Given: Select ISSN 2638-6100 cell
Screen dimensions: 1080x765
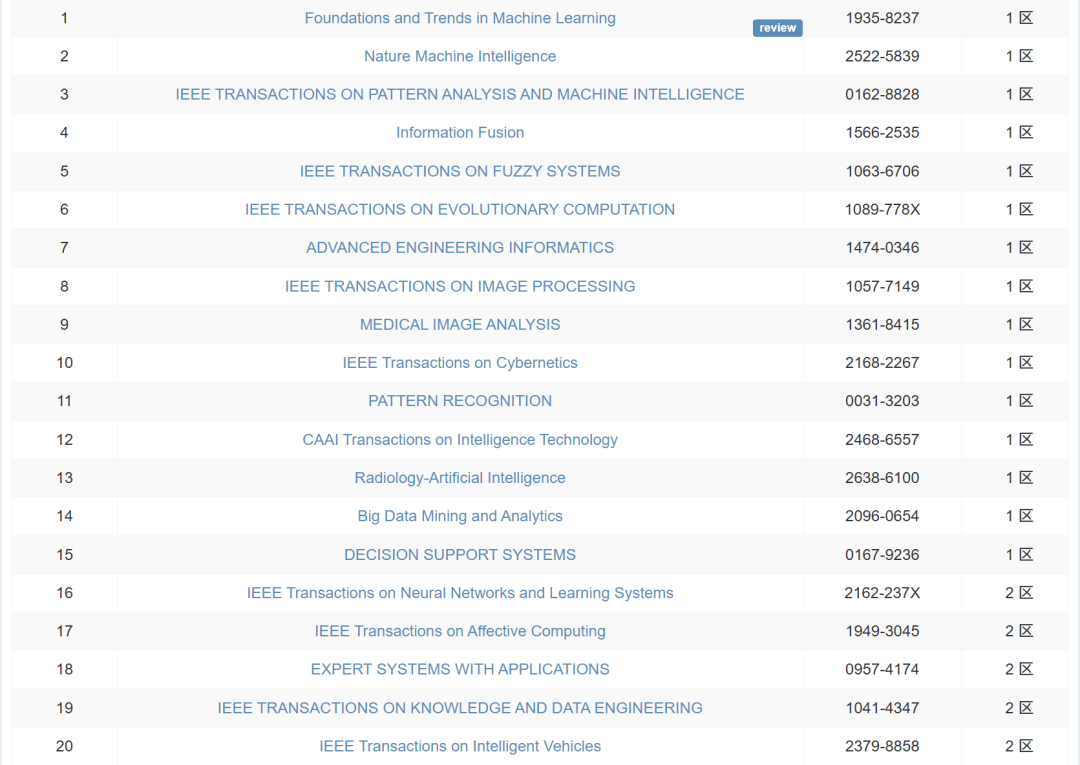Looking at the screenshot, I should [x=882, y=478].
